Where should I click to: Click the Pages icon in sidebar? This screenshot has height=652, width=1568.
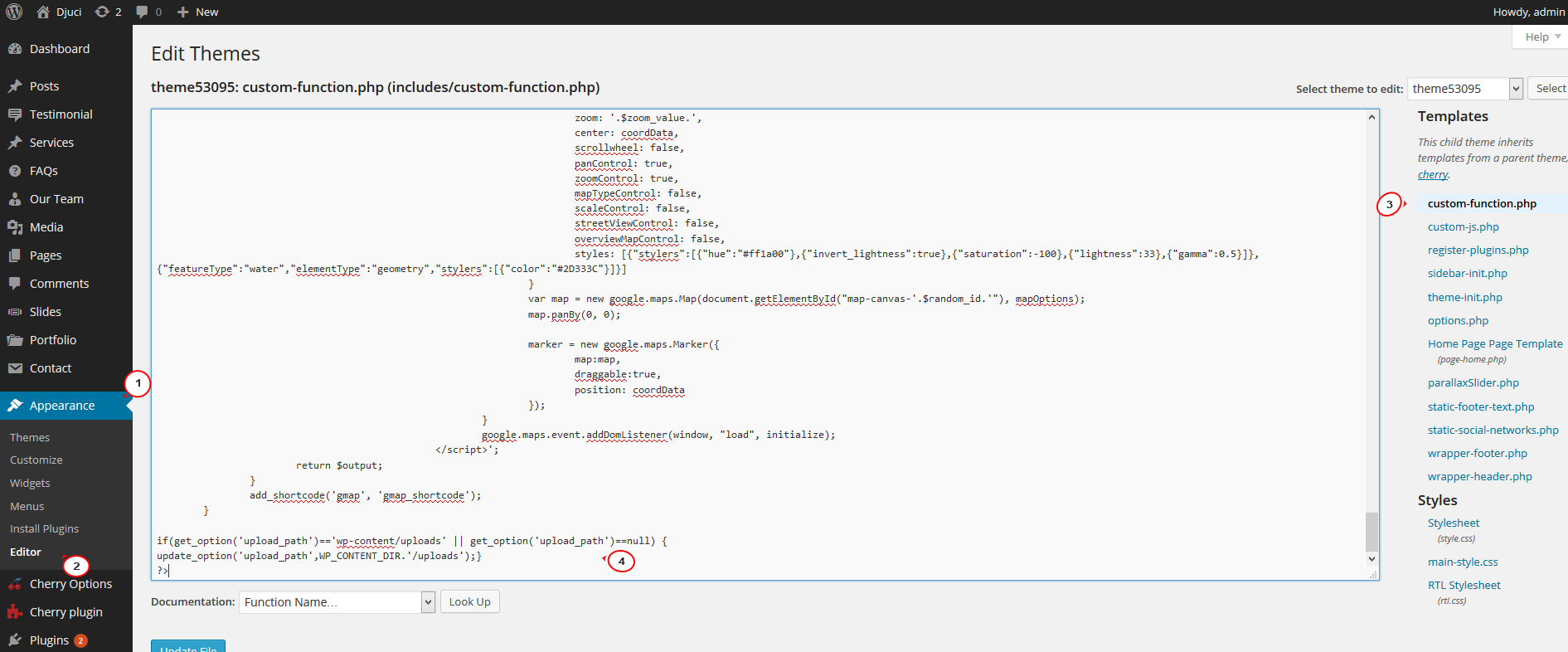click(x=15, y=255)
